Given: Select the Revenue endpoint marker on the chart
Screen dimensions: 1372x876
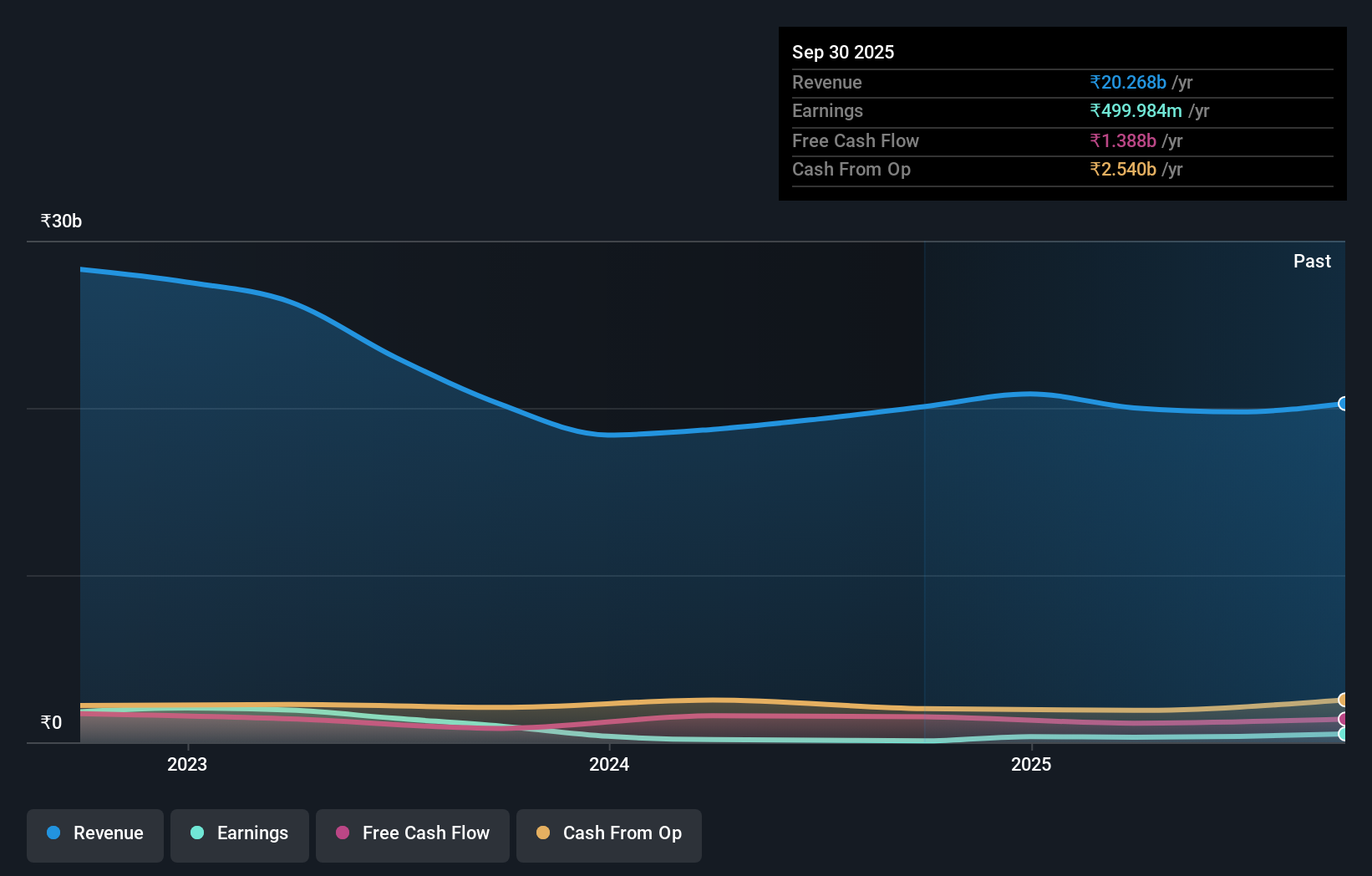Looking at the screenshot, I should [x=1343, y=404].
